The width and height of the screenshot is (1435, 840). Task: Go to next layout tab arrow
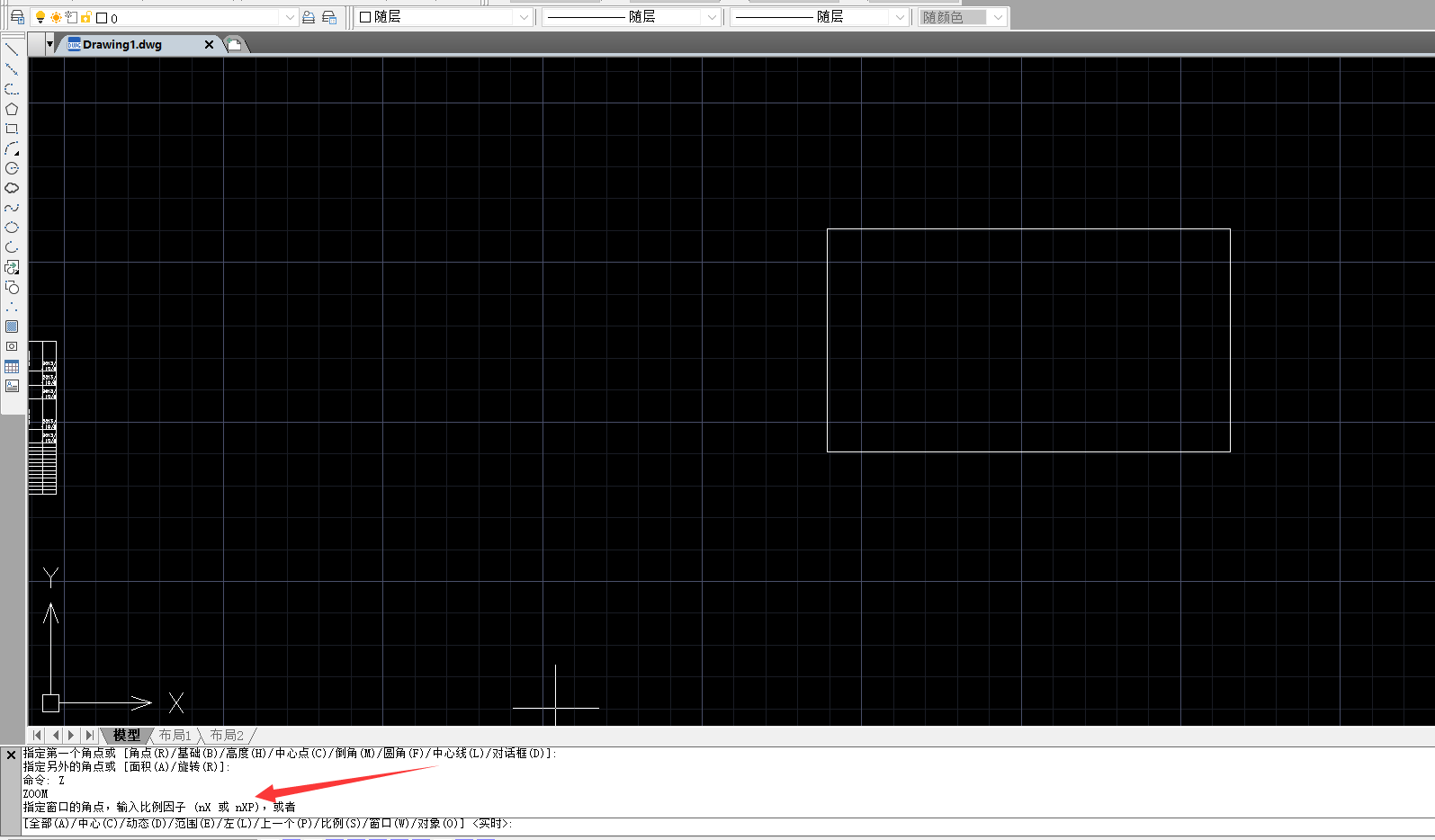(71, 735)
